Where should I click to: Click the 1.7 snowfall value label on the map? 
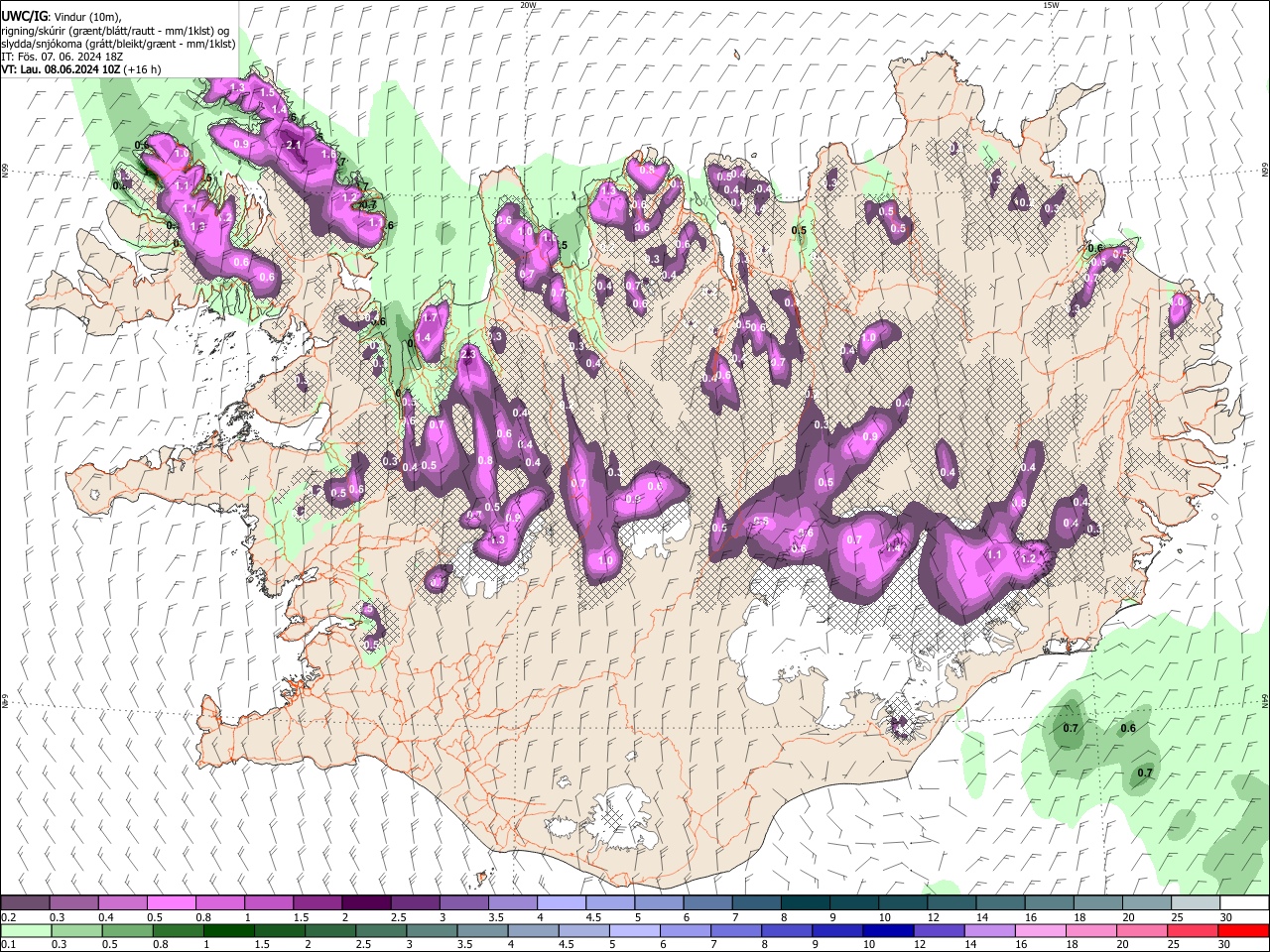coord(430,317)
